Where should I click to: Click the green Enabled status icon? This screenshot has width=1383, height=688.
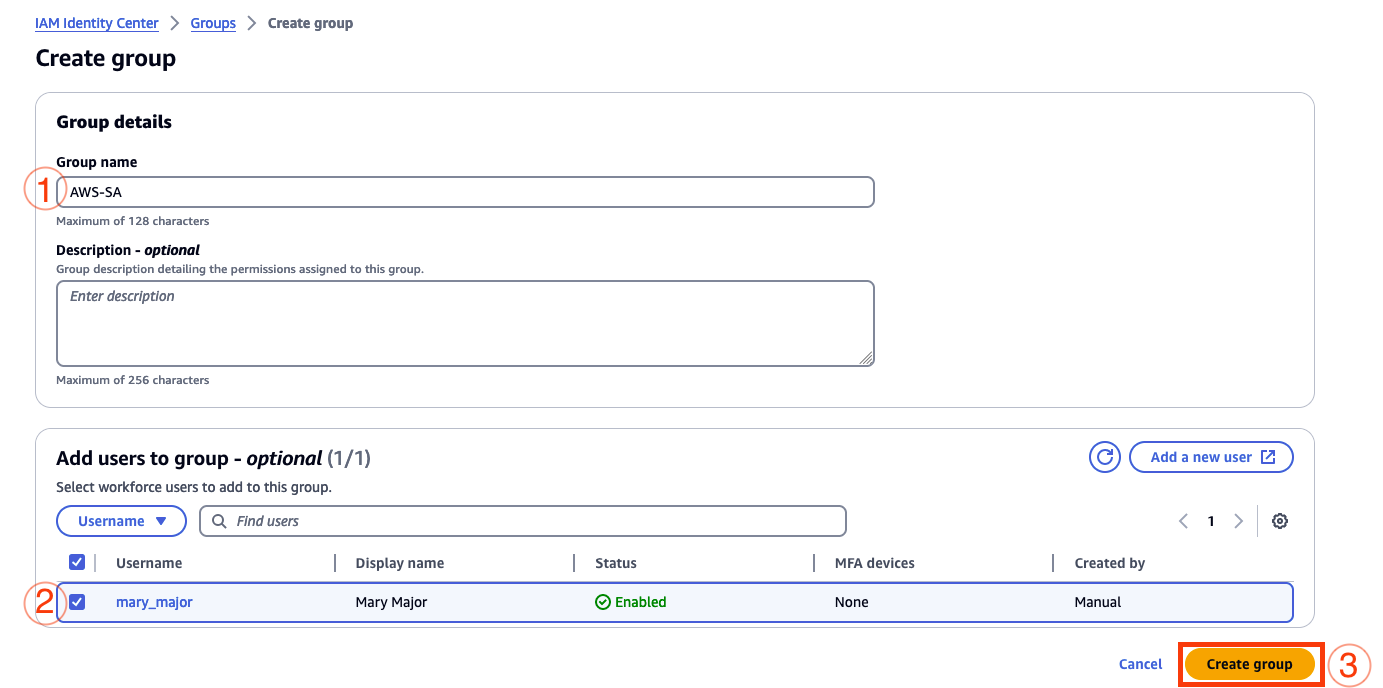point(603,602)
